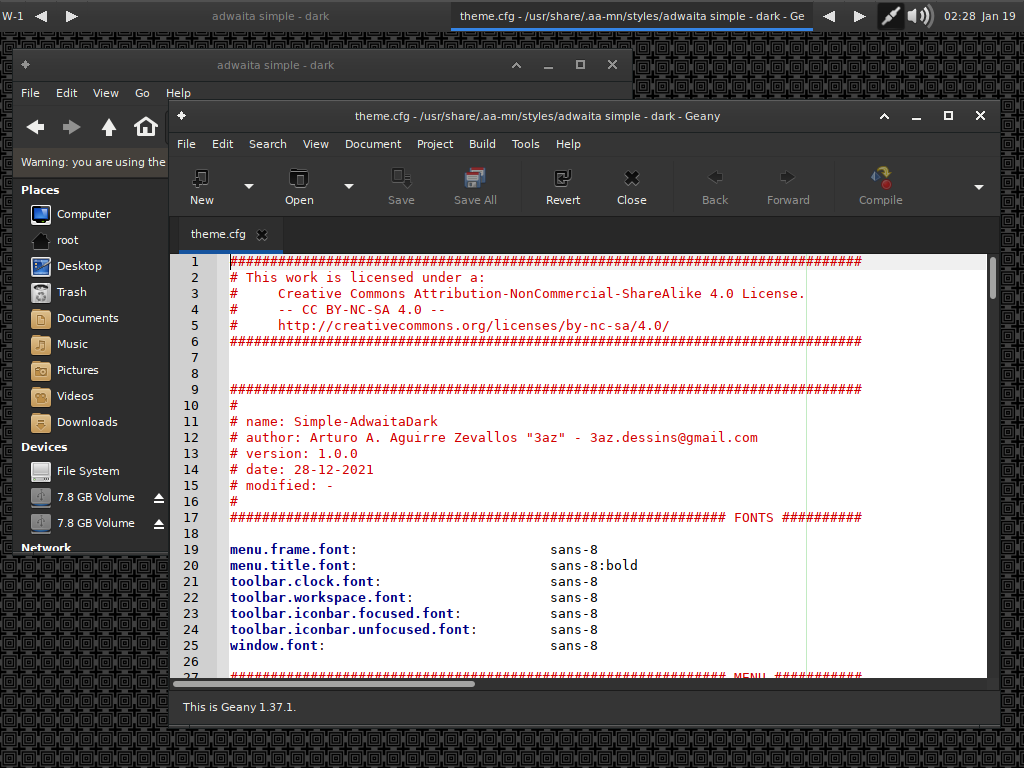This screenshot has height=768, width=1024.
Task: Open the Tools menu
Action: point(526,144)
